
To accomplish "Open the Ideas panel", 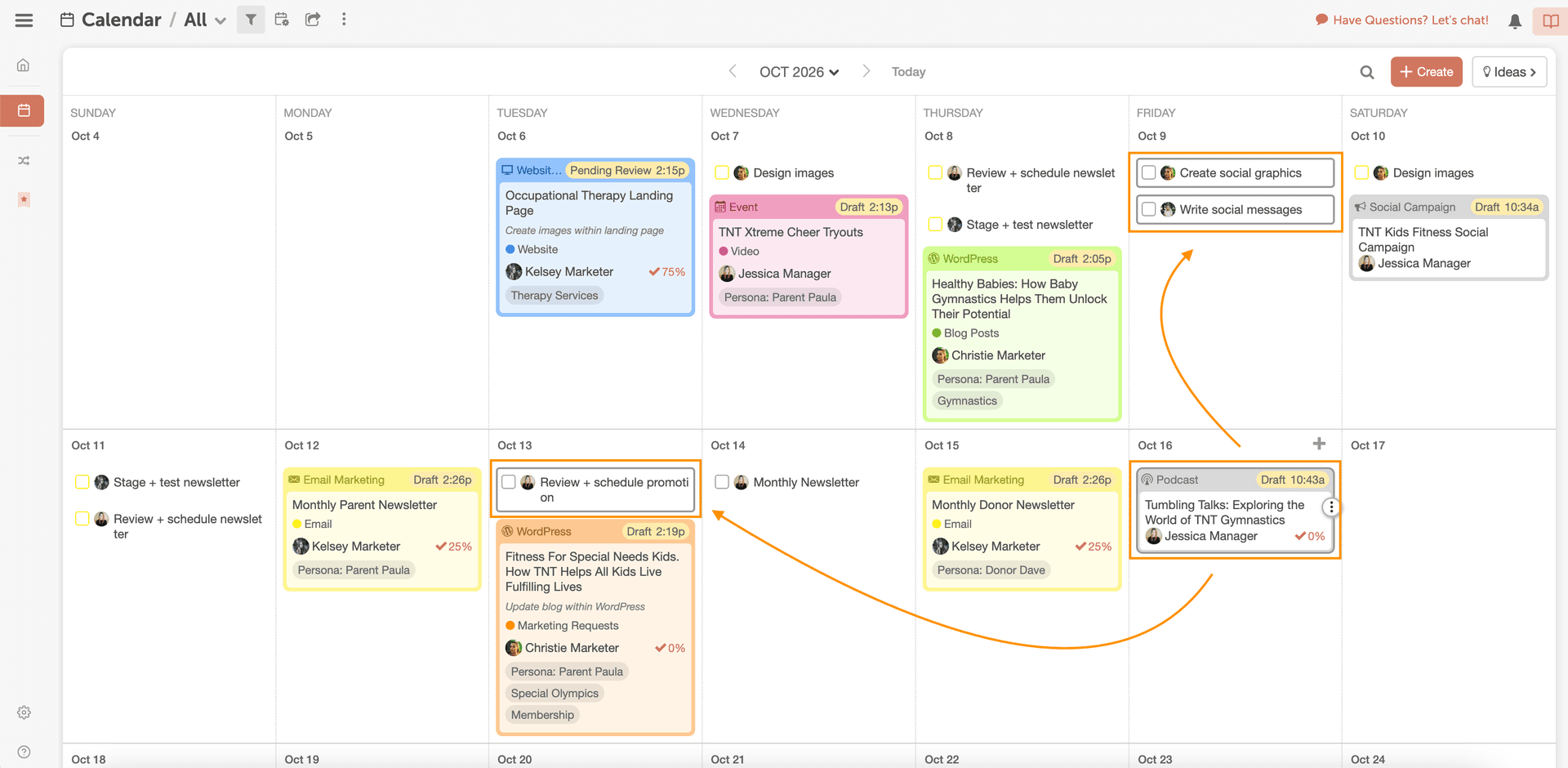I will [1508, 72].
